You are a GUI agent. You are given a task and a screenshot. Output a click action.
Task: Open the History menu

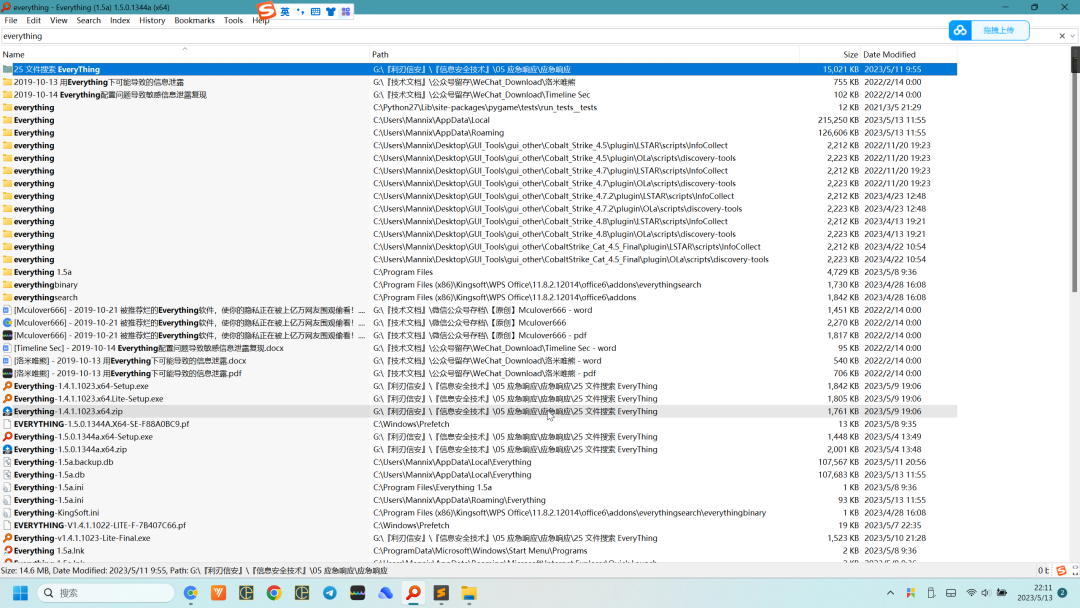coord(152,20)
